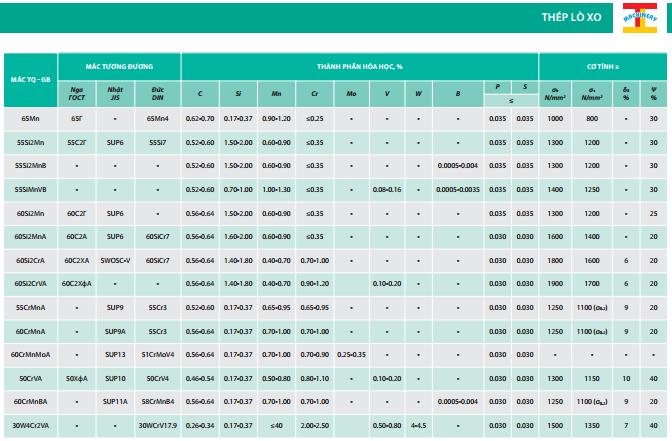
Task: Click the 60Si2CrA grade row label
Action: coord(30,261)
